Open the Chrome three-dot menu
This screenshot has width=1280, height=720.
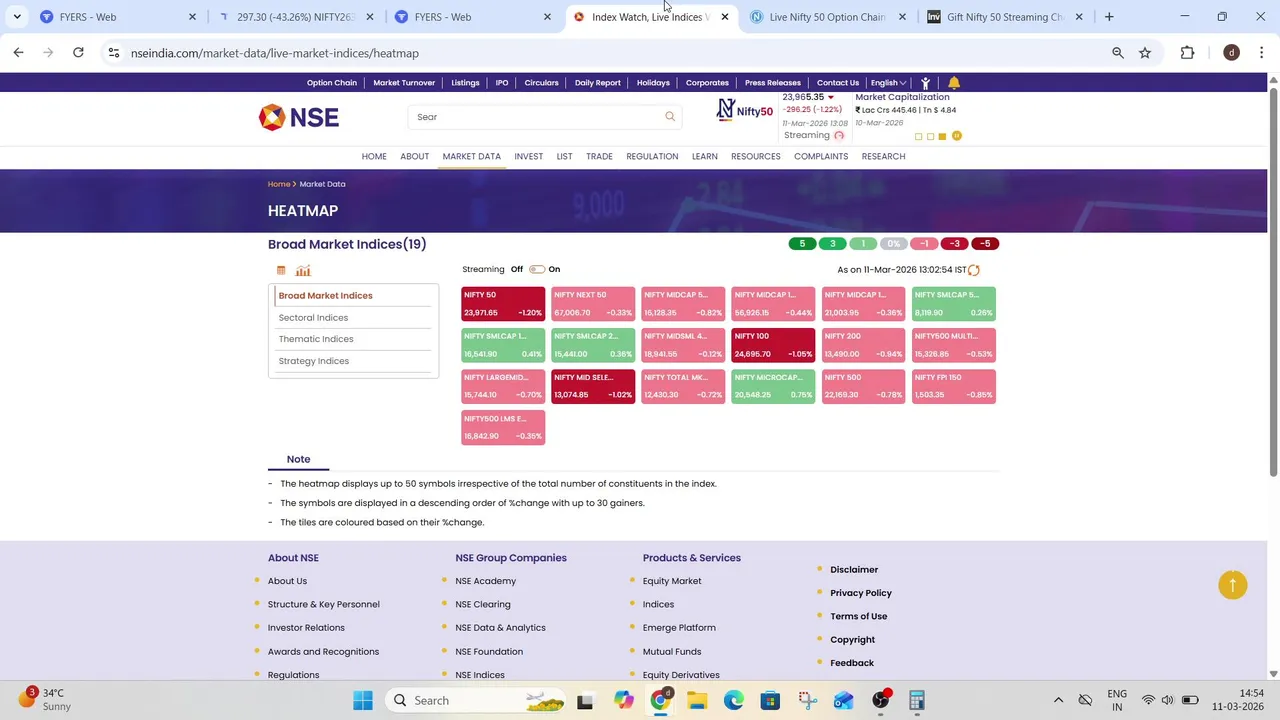coord(1261,53)
